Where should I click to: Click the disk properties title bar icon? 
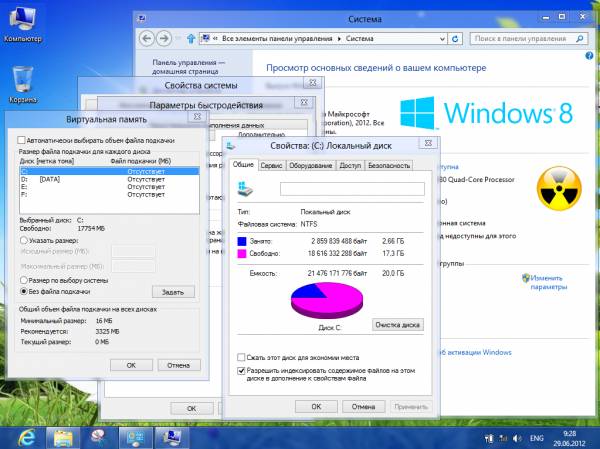[x=230, y=146]
